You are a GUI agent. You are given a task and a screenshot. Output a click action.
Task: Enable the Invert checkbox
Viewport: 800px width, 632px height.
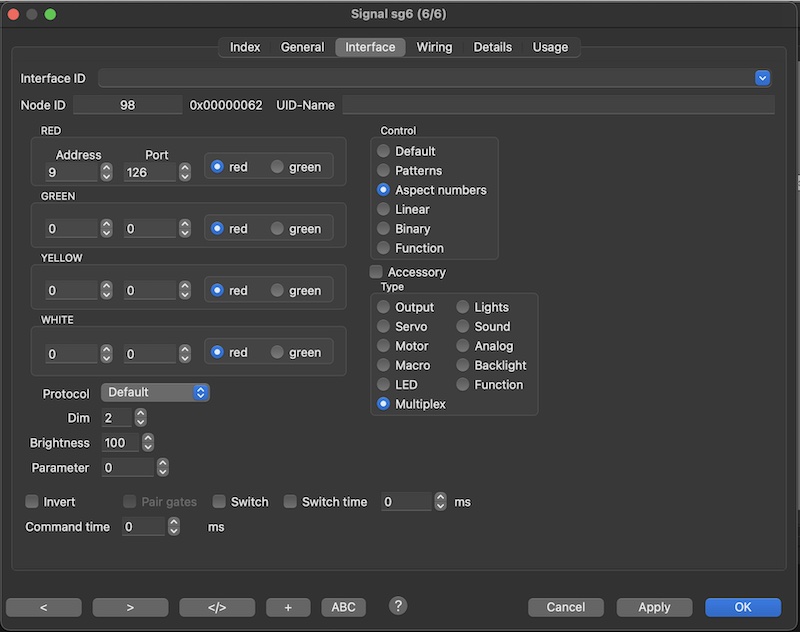(x=32, y=502)
